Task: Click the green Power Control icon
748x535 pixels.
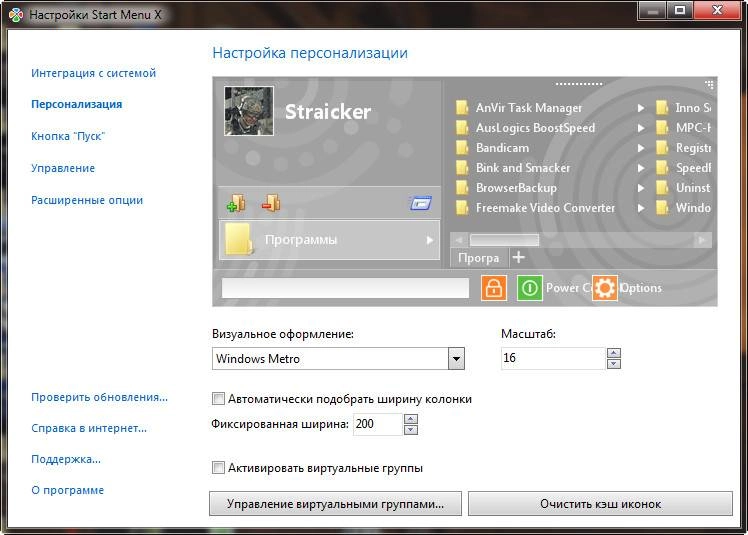Action: pyautogui.click(x=530, y=288)
